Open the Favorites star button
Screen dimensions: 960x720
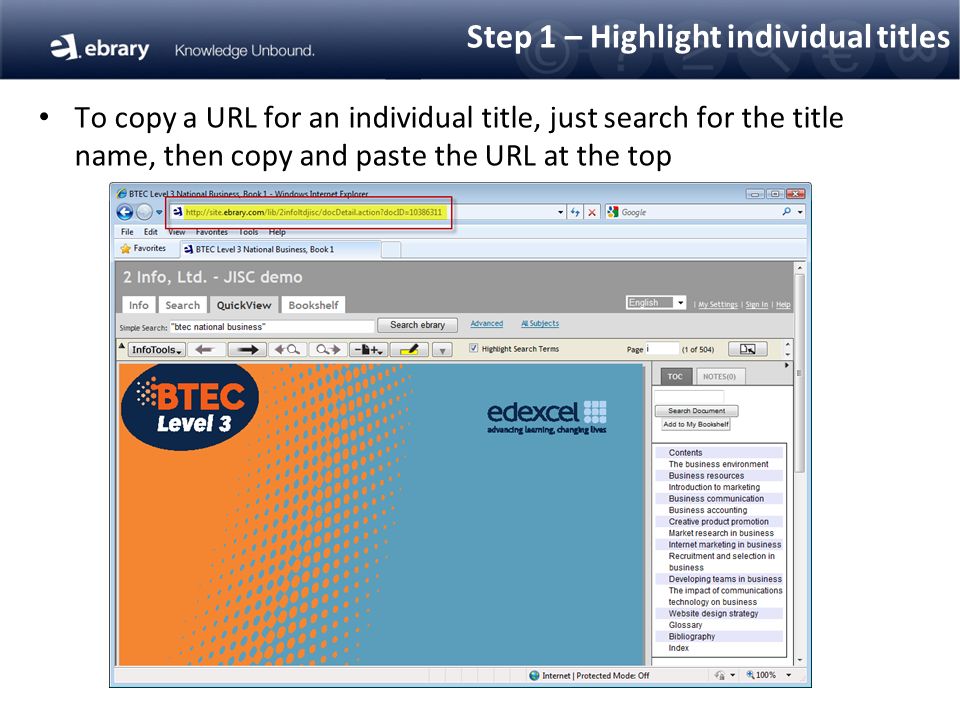[143, 249]
